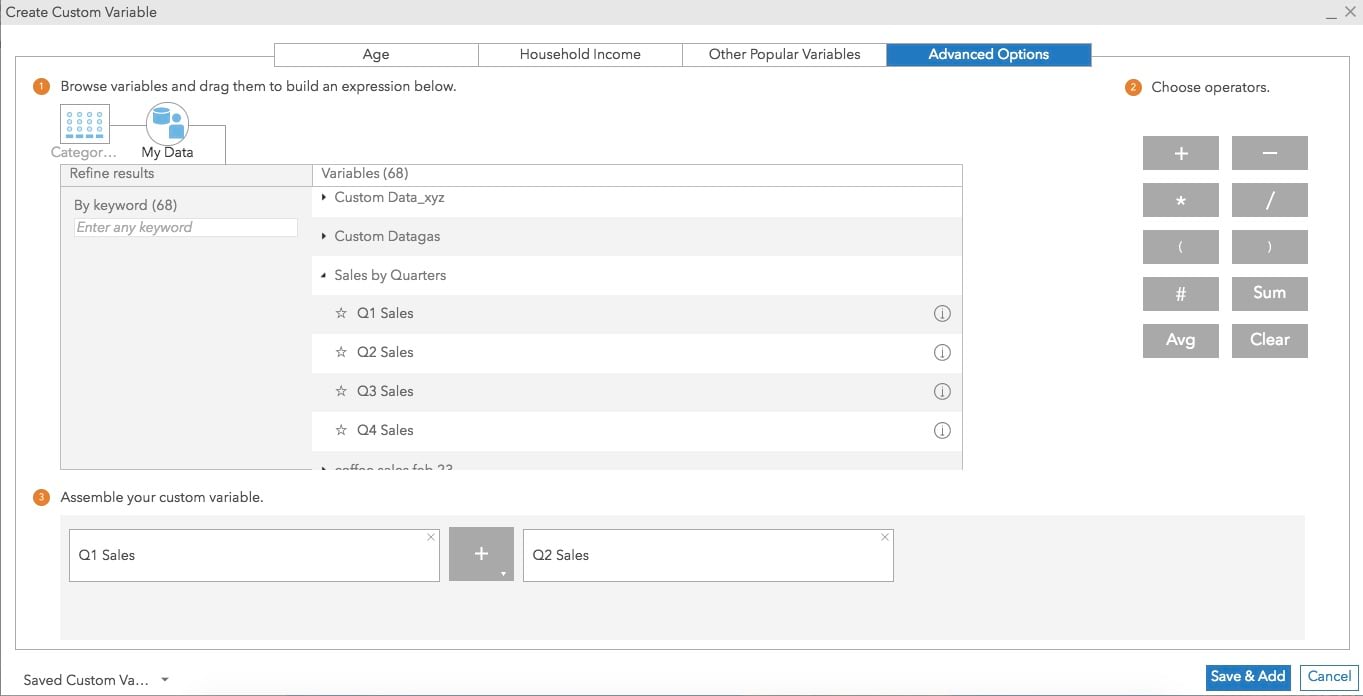The width and height of the screenshot is (1363, 696).
Task: Favorite Q3 Sales with star icon
Action: (341, 391)
